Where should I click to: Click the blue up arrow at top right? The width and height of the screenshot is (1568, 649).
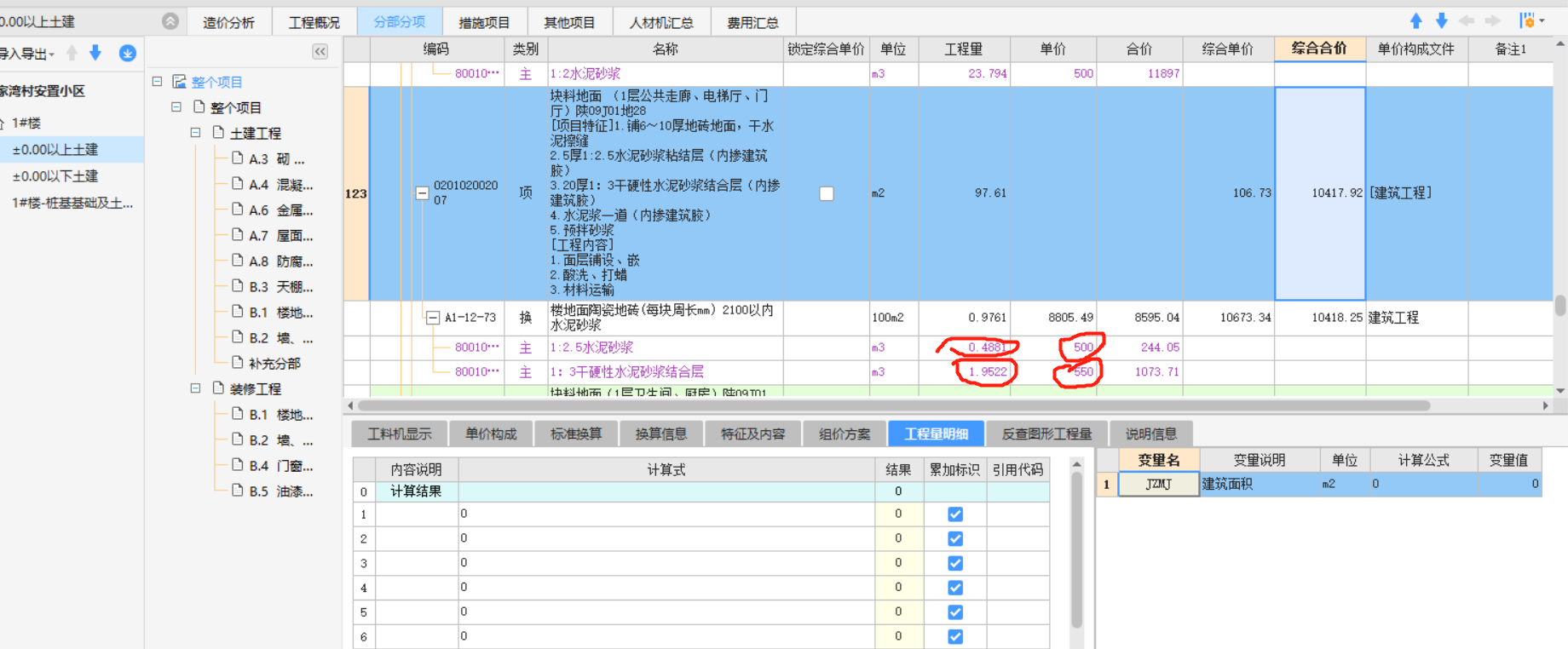point(1416,20)
